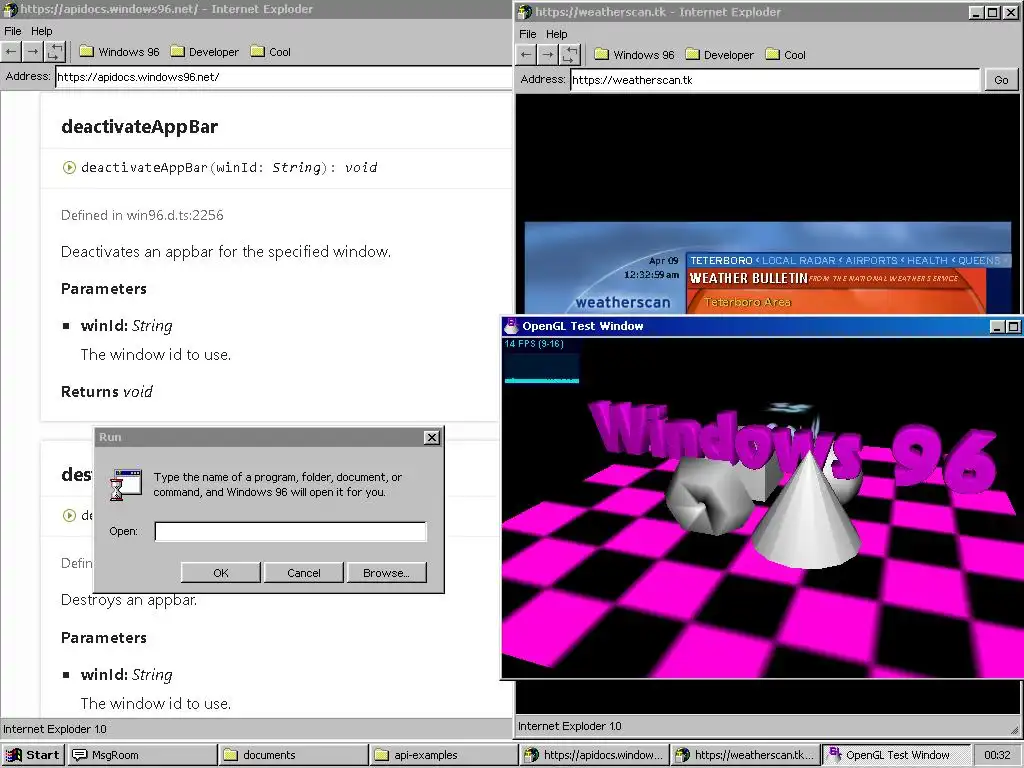Click 'Returns void' text in apidocs page
Screen dimensions: 1024x768
click(x=106, y=392)
